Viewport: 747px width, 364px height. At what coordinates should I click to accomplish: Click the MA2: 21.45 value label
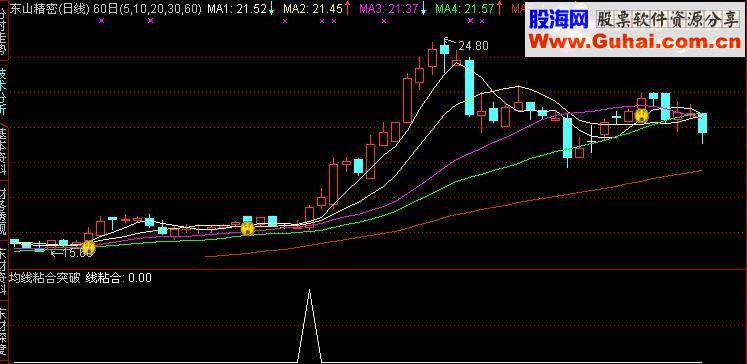point(313,8)
